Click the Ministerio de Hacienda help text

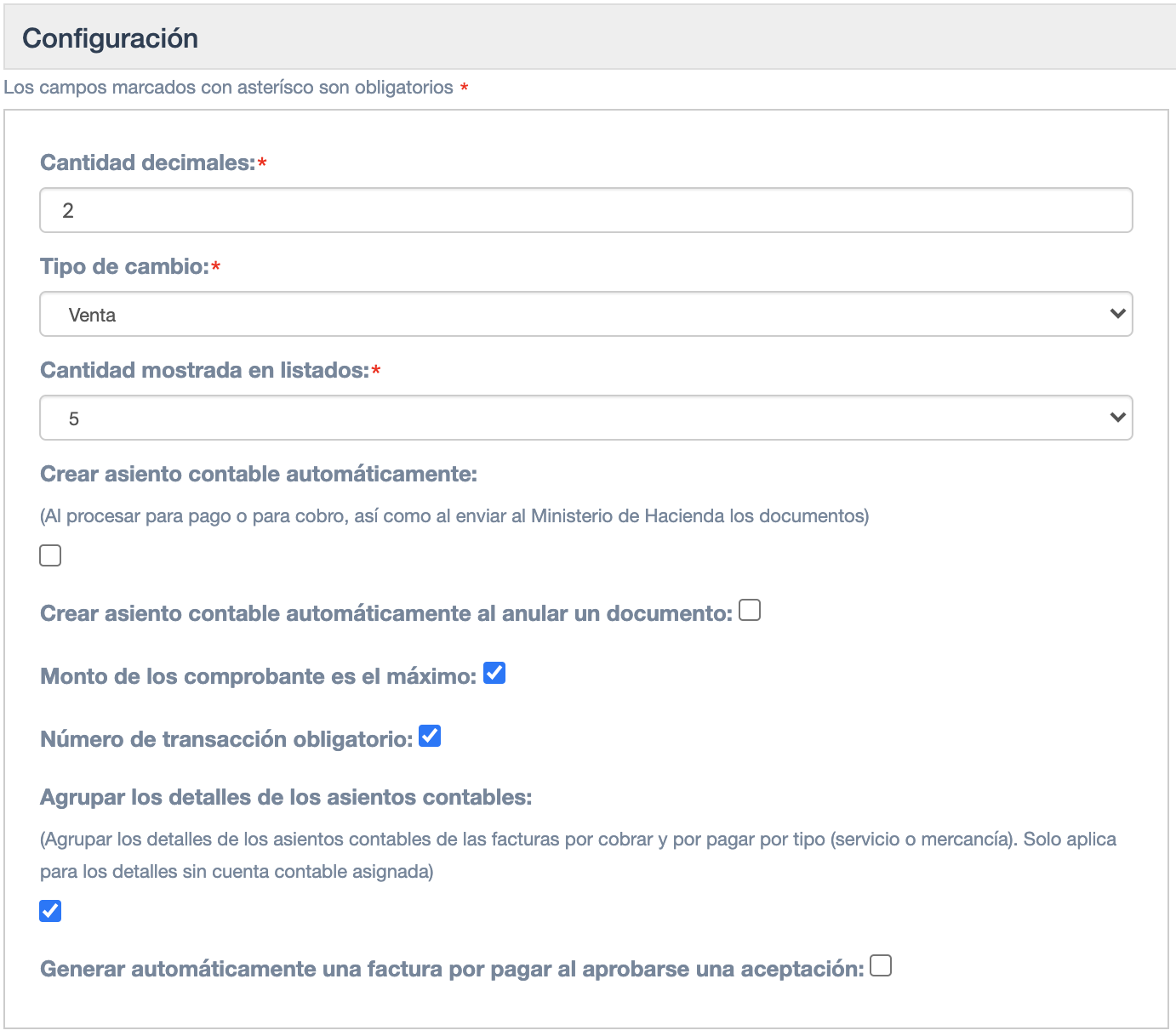(454, 516)
